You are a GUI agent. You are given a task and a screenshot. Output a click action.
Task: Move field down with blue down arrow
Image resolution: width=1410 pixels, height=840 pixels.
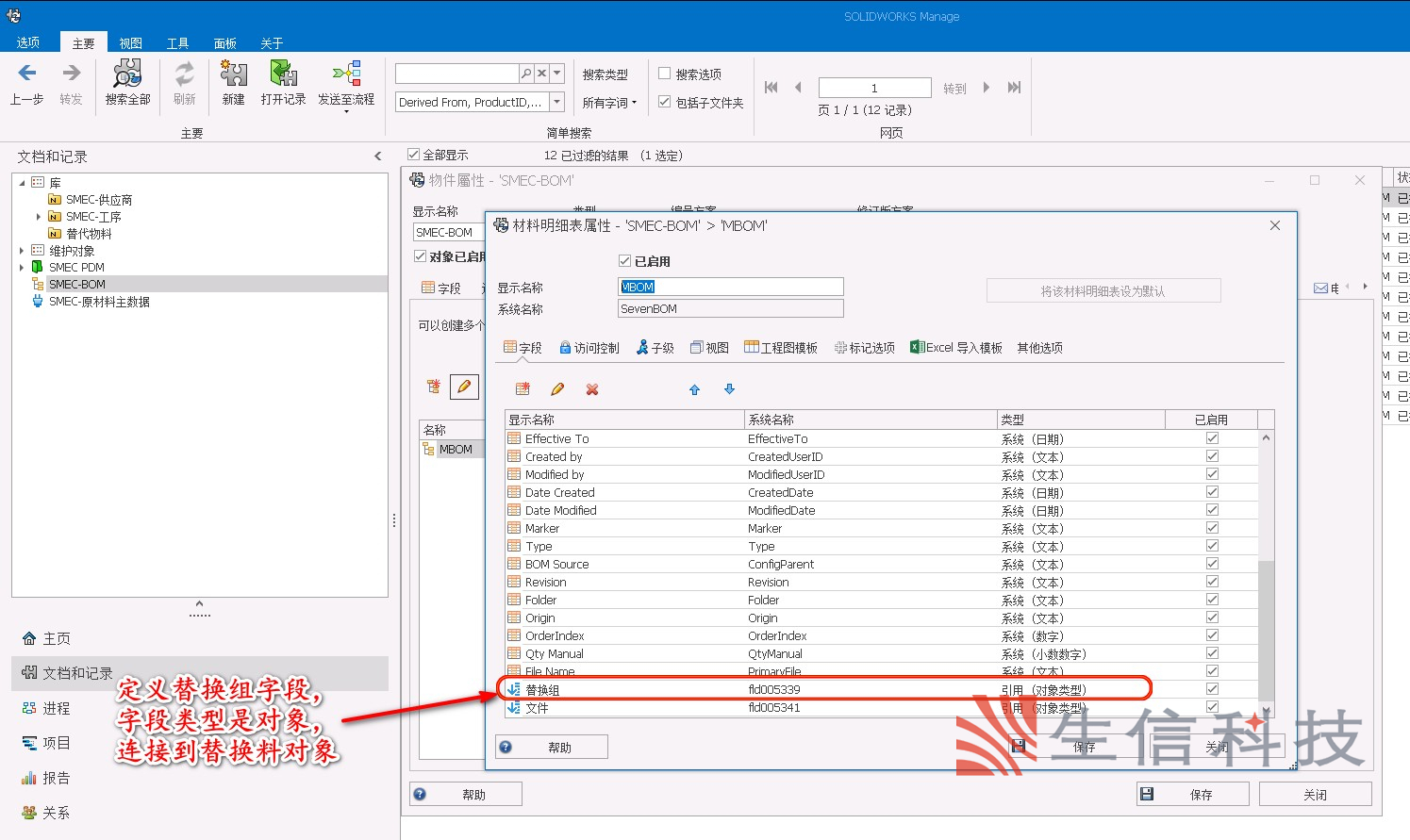click(x=729, y=388)
